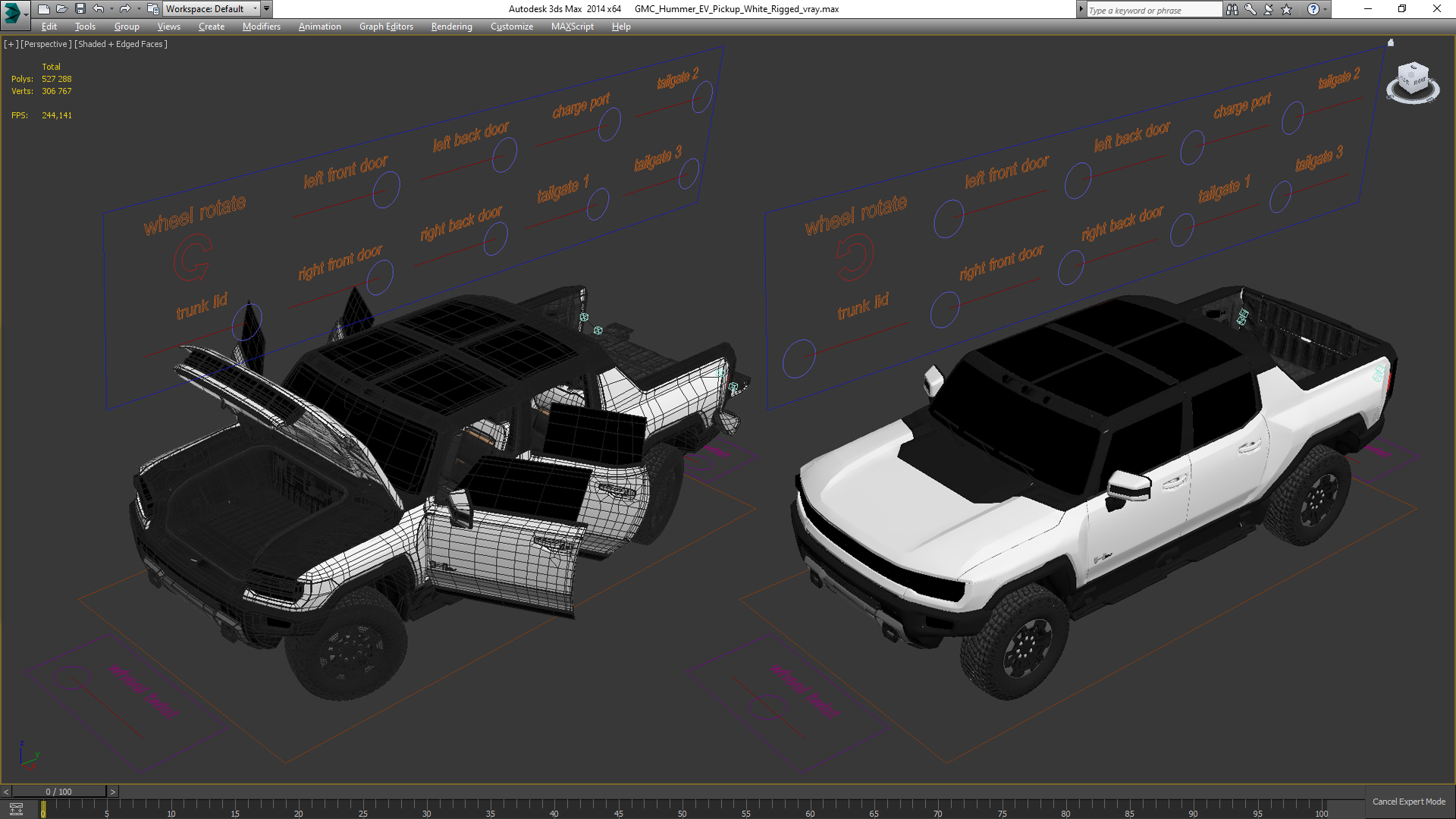Click the infocenter expand arrow beside search box

1081,9
